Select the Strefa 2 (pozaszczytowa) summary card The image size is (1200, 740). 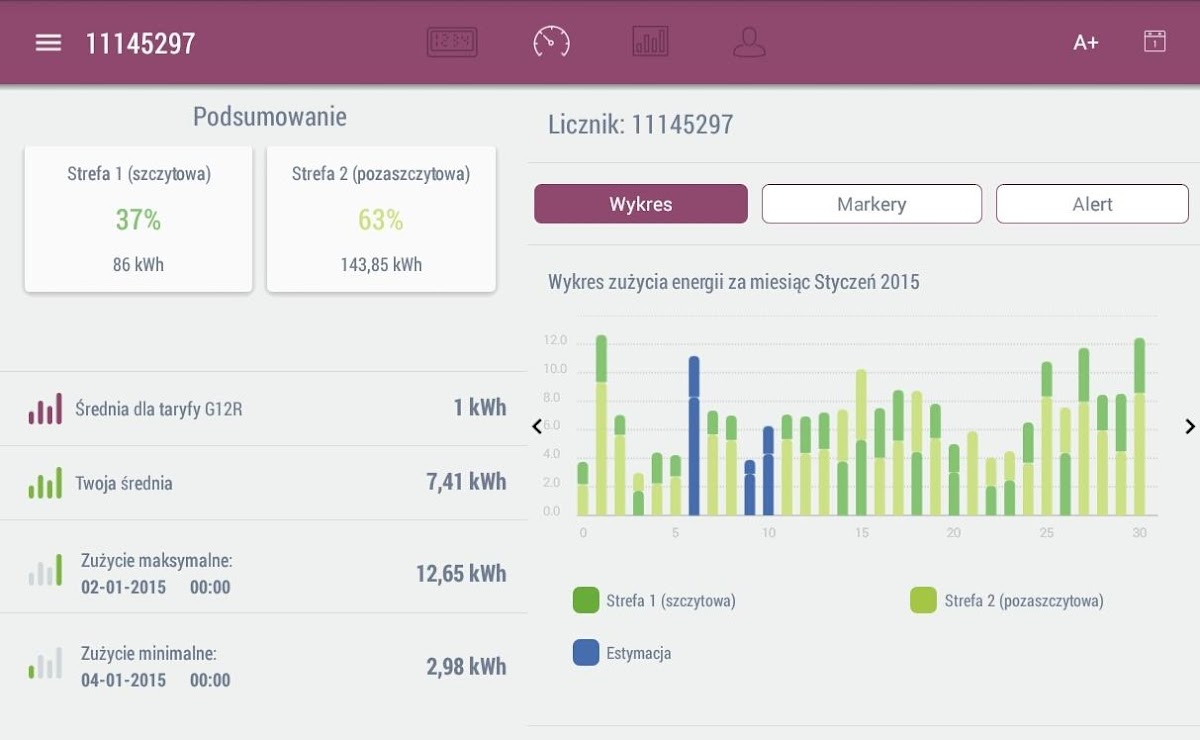pyautogui.click(x=381, y=219)
